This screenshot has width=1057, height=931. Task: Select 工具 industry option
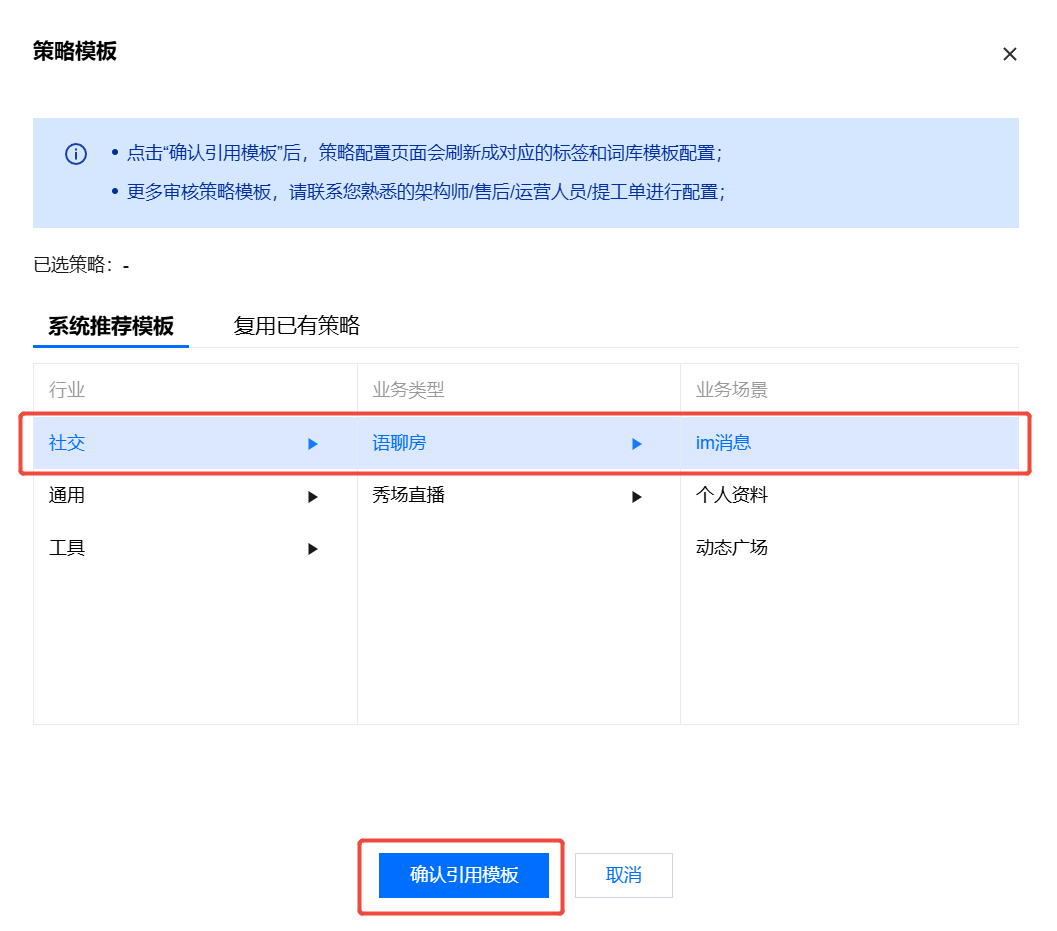point(67,548)
